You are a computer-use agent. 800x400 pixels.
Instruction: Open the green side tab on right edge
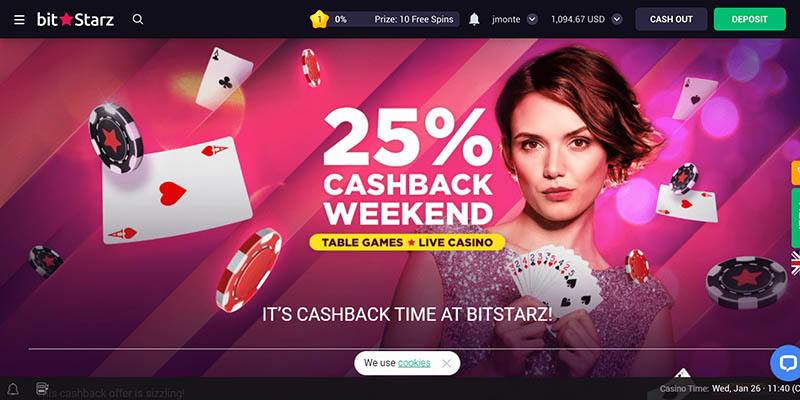(x=795, y=217)
